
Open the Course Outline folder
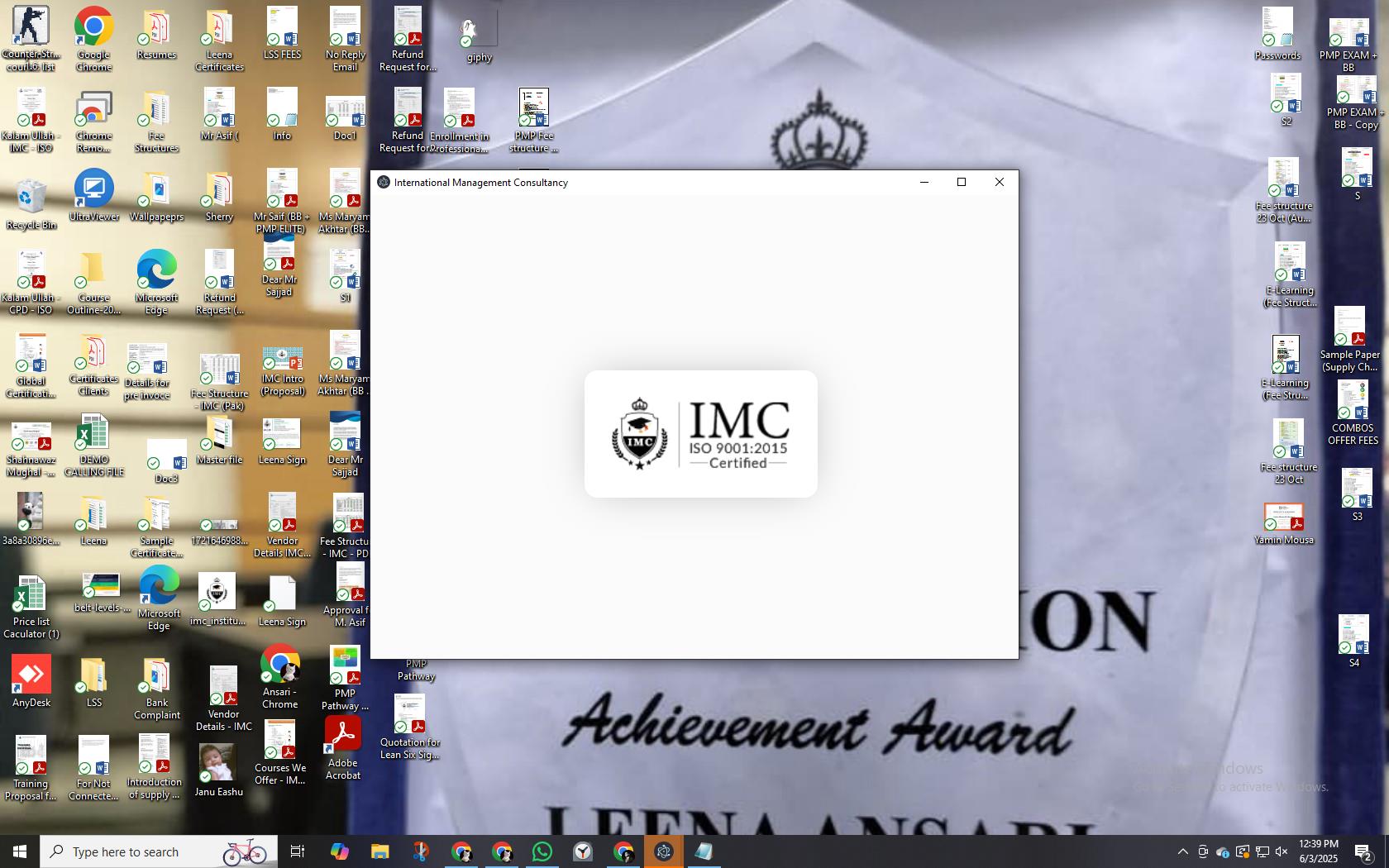93,283
